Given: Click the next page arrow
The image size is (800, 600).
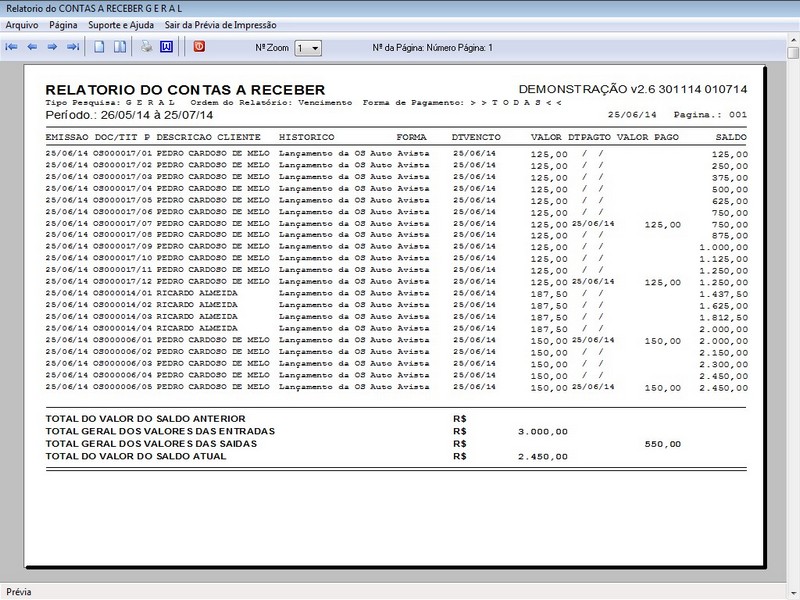Looking at the screenshot, I should (x=52, y=47).
